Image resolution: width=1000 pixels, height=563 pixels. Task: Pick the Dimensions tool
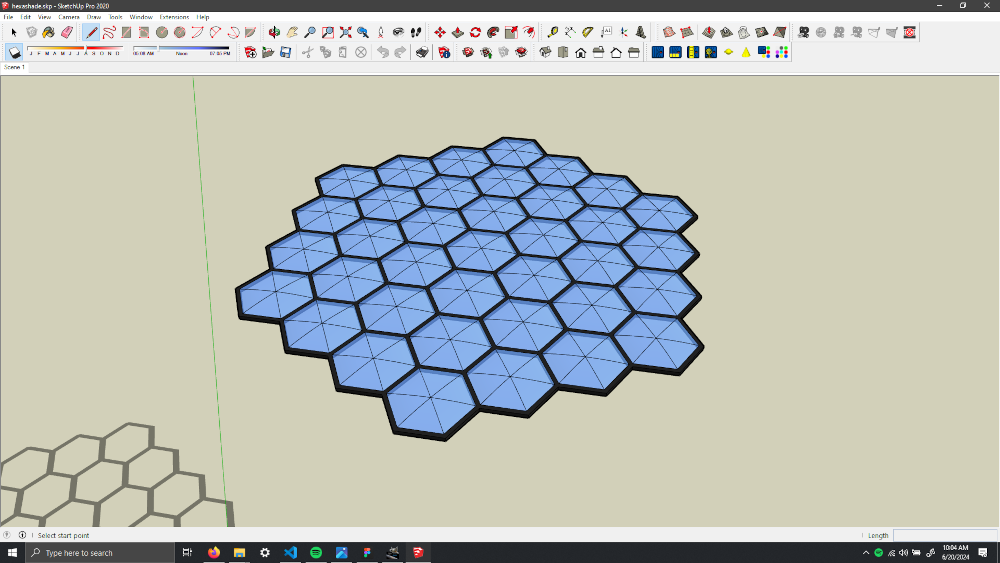[570, 32]
